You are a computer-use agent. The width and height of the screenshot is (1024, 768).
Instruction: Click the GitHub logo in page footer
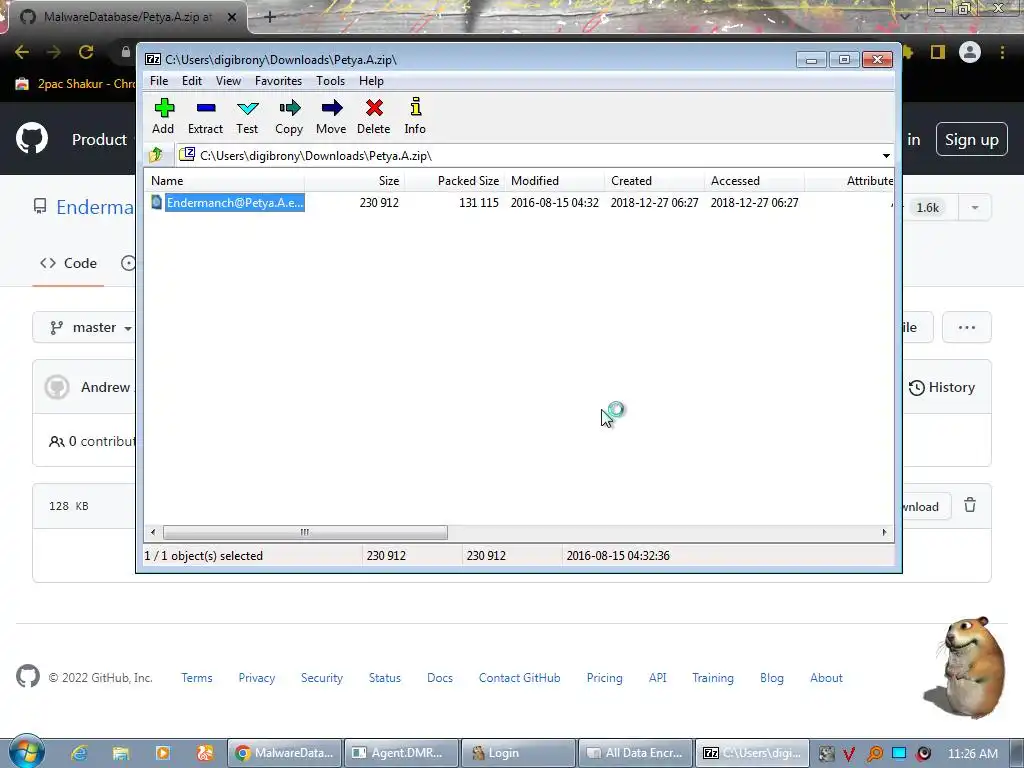[x=27, y=677]
